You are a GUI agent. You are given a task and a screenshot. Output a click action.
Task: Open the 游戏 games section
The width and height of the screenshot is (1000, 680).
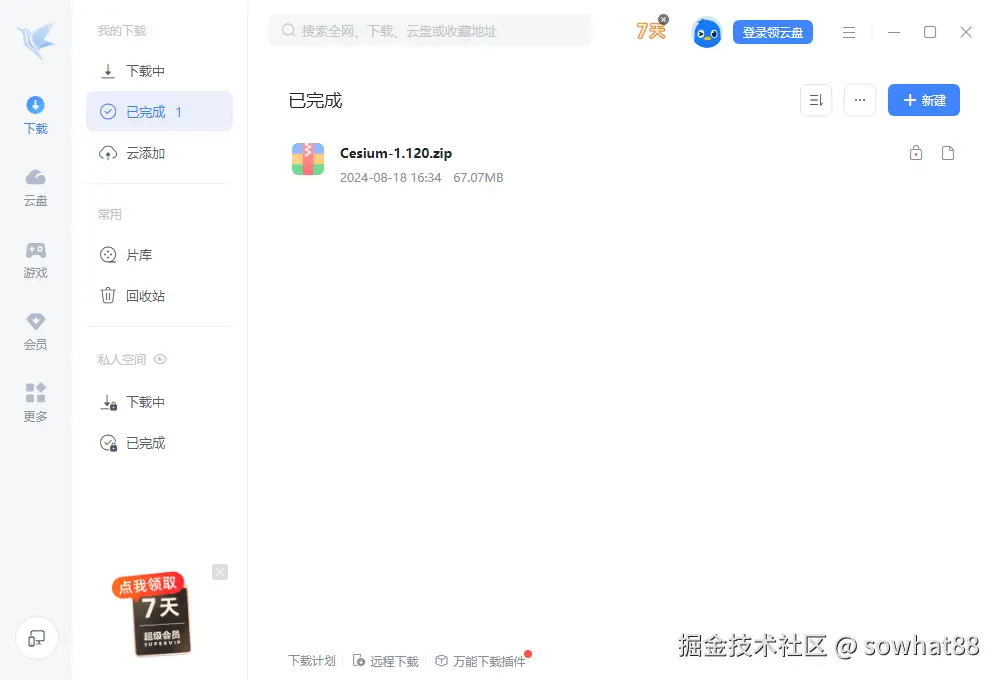click(x=36, y=260)
